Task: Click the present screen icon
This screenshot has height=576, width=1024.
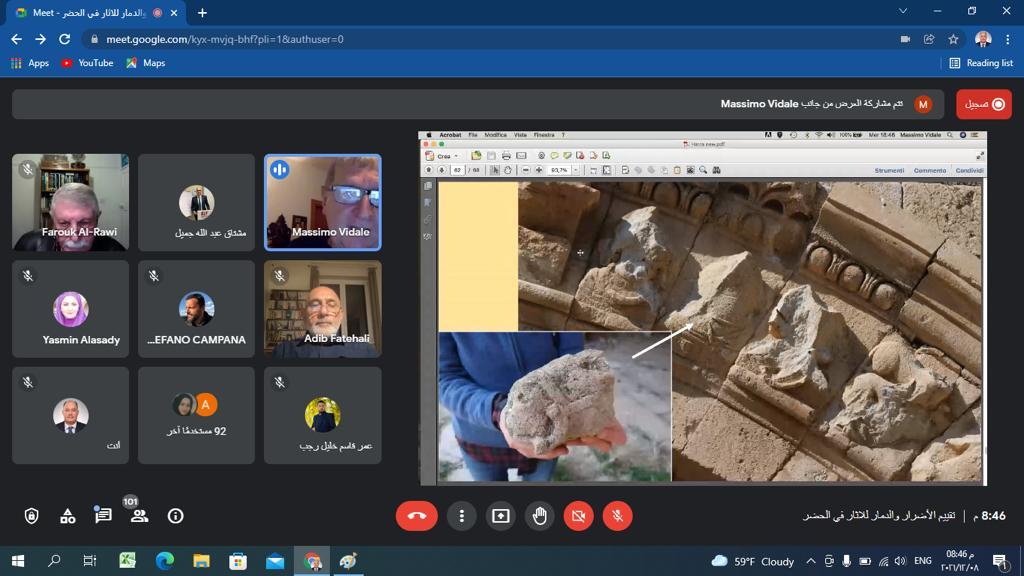Action: click(x=500, y=516)
